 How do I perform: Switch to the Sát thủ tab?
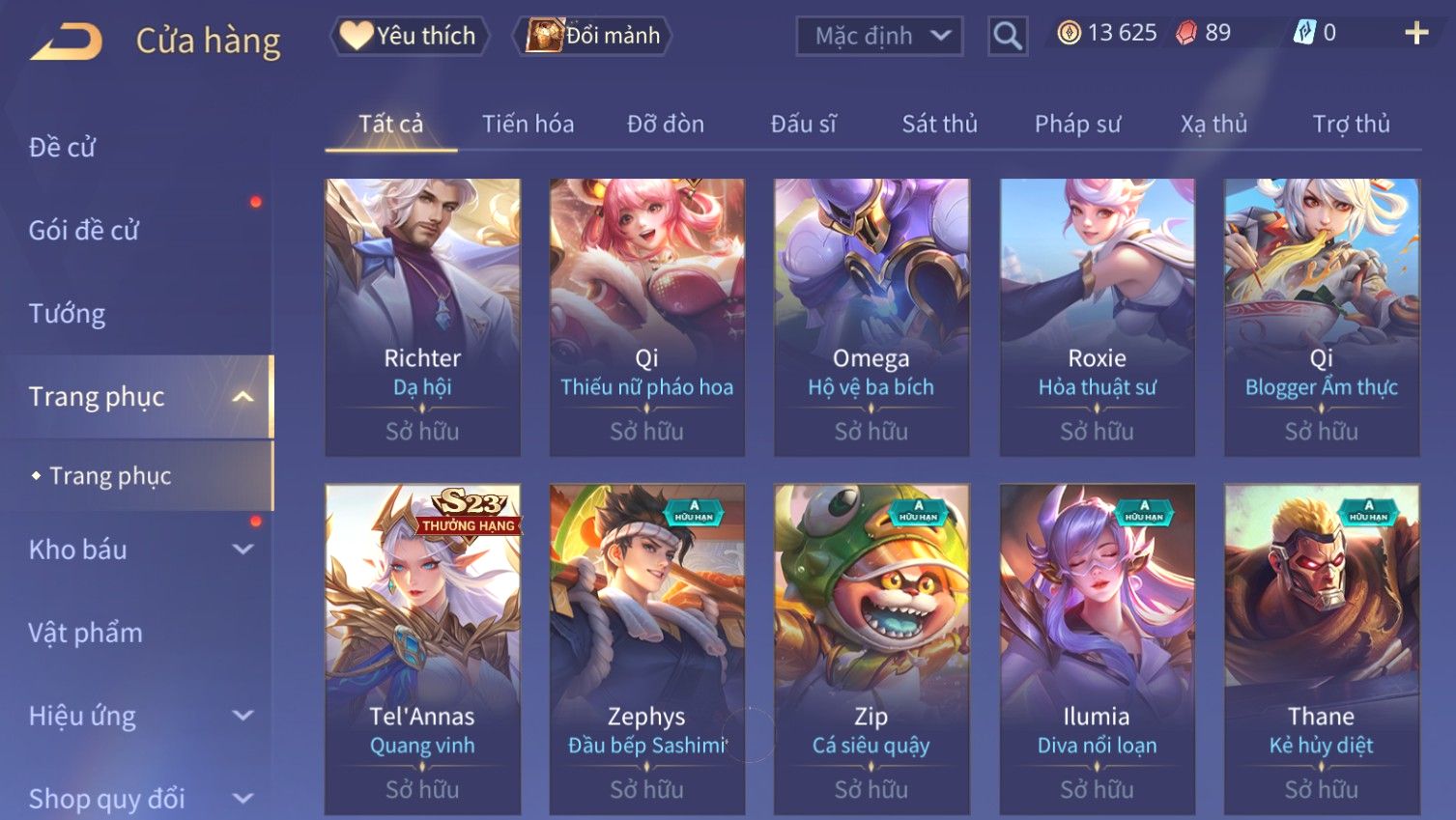(x=939, y=124)
